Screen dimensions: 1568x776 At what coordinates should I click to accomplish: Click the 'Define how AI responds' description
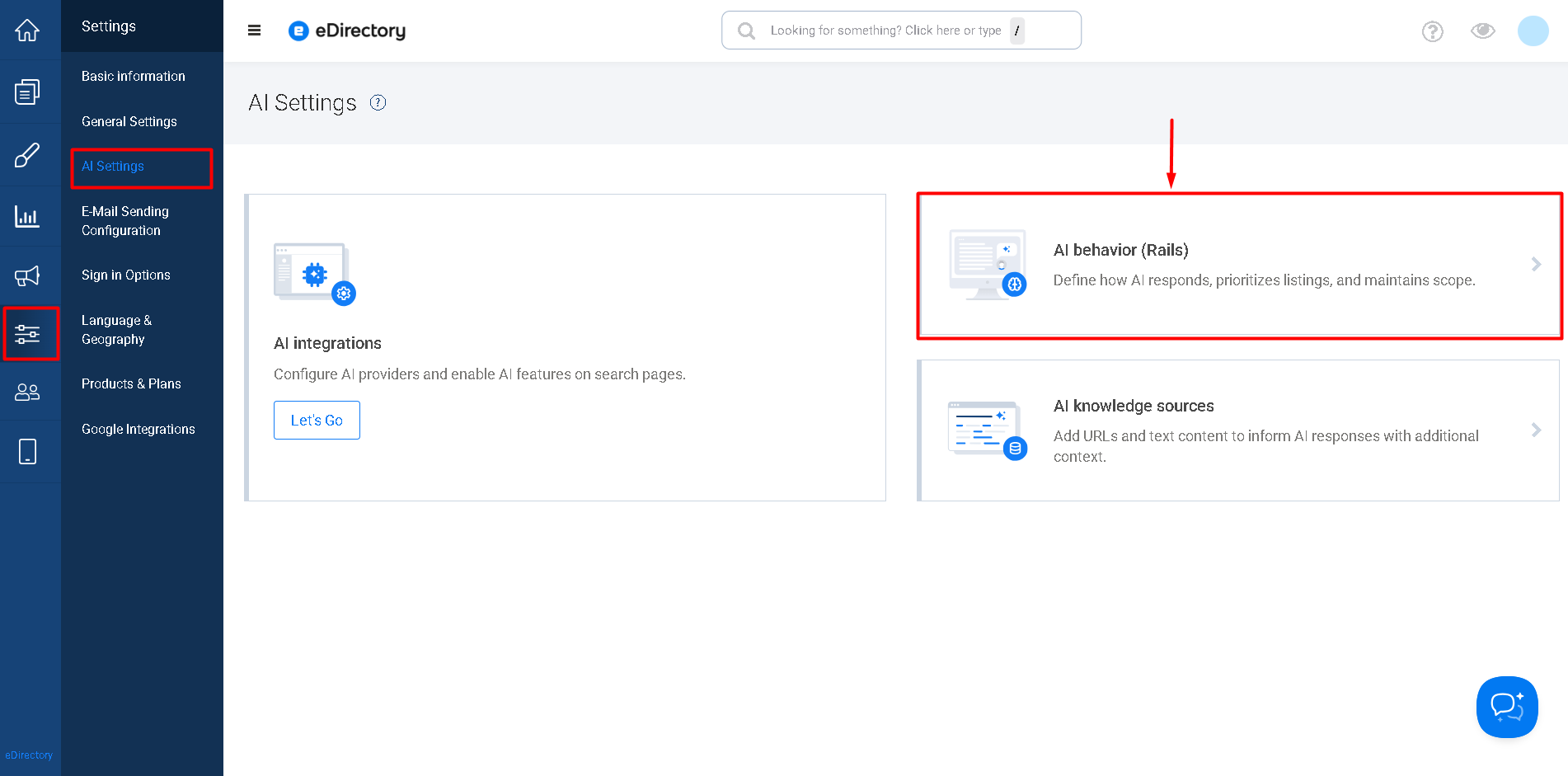click(1265, 280)
